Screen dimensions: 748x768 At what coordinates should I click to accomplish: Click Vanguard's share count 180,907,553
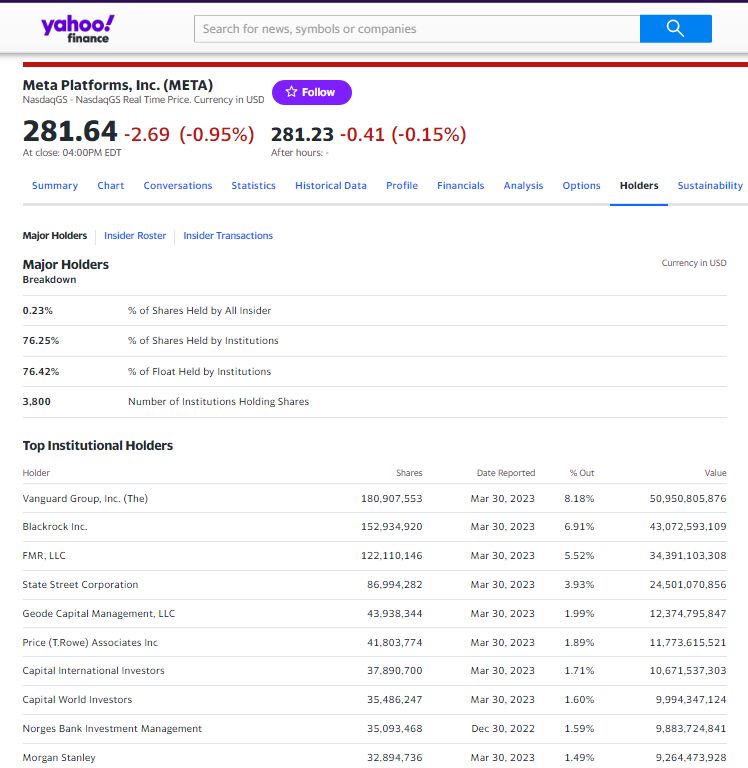coord(391,499)
